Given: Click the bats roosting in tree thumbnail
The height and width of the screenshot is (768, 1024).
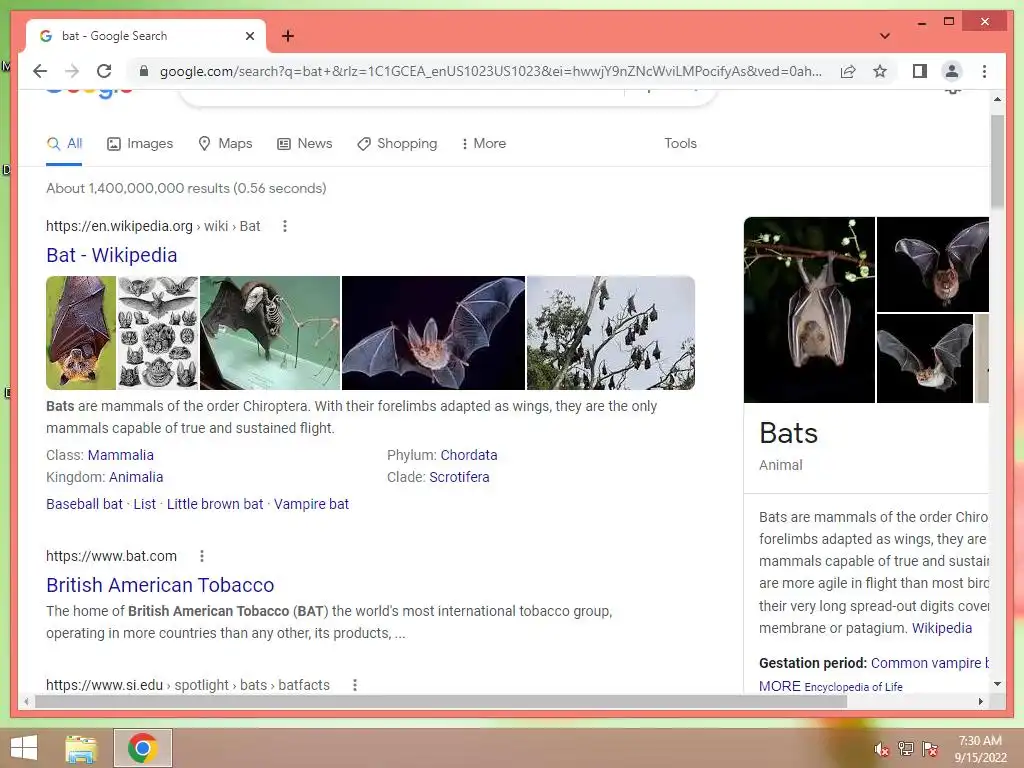Looking at the screenshot, I should coord(611,333).
